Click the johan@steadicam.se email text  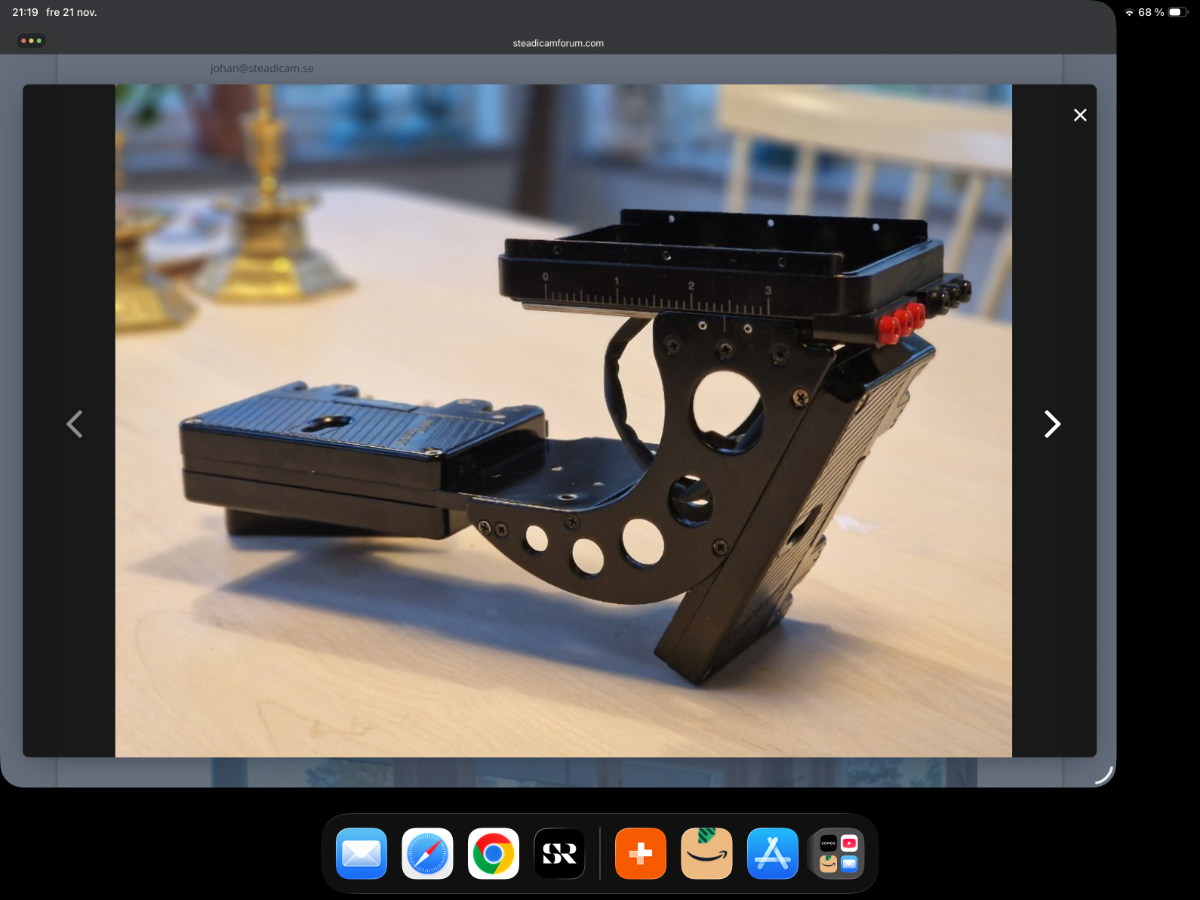(261, 68)
